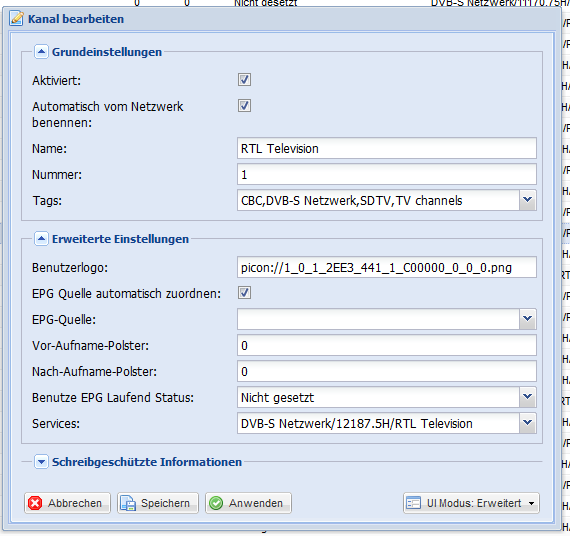This screenshot has height=536, width=570.
Task: Click the Benutzerlogo picon path field
Action: pyautogui.click(x=387, y=267)
